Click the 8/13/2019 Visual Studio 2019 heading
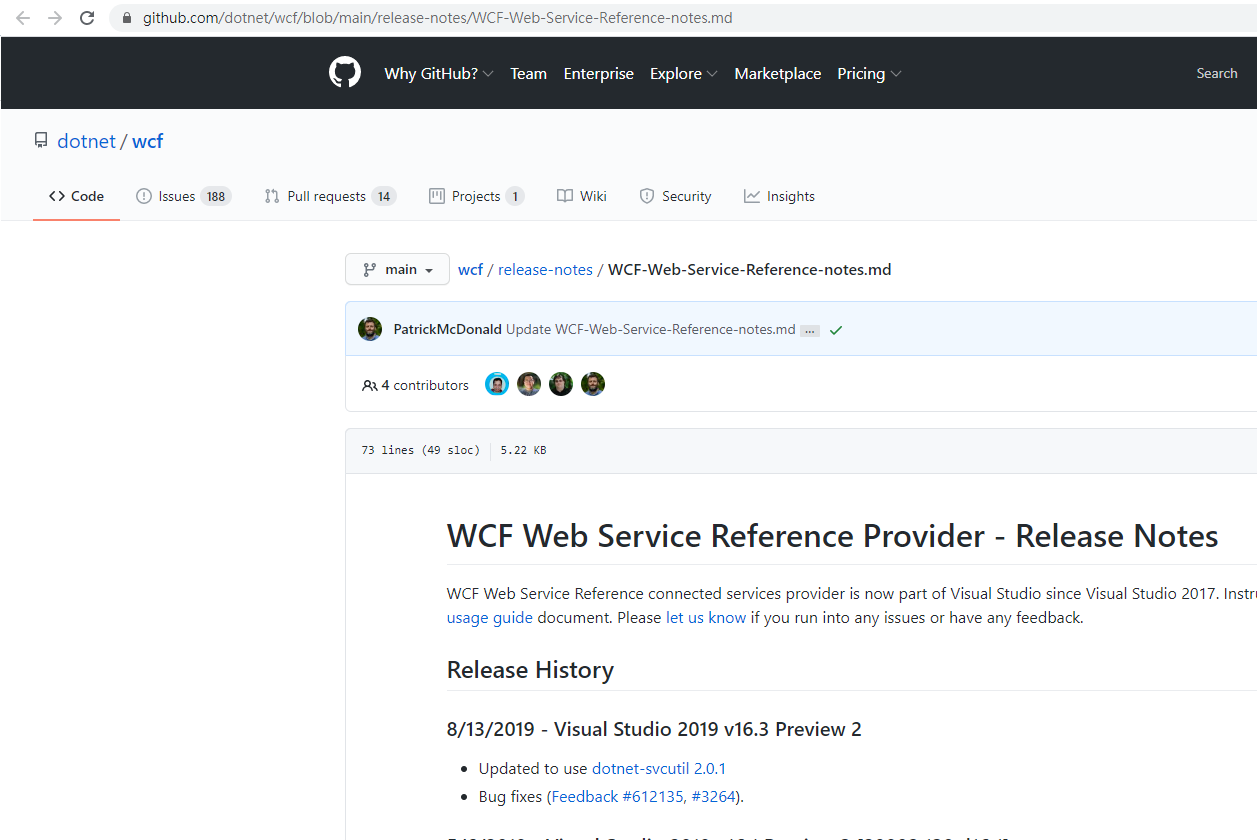 click(x=654, y=729)
